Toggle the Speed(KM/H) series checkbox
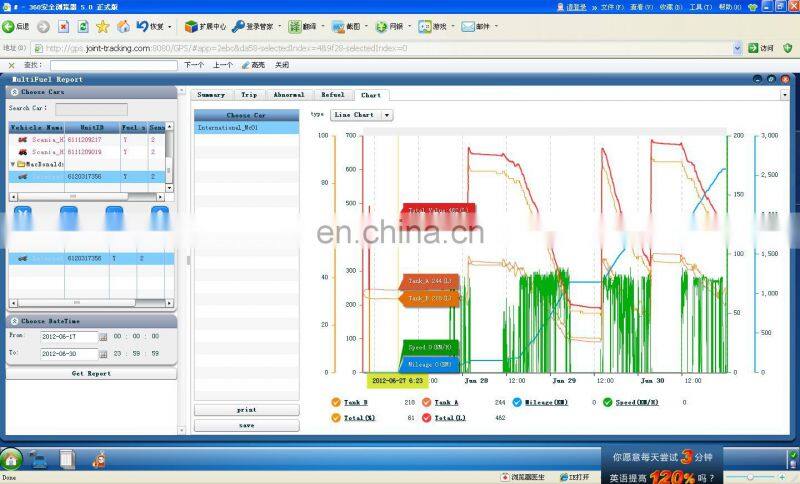The image size is (800, 484). (x=607, y=402)
